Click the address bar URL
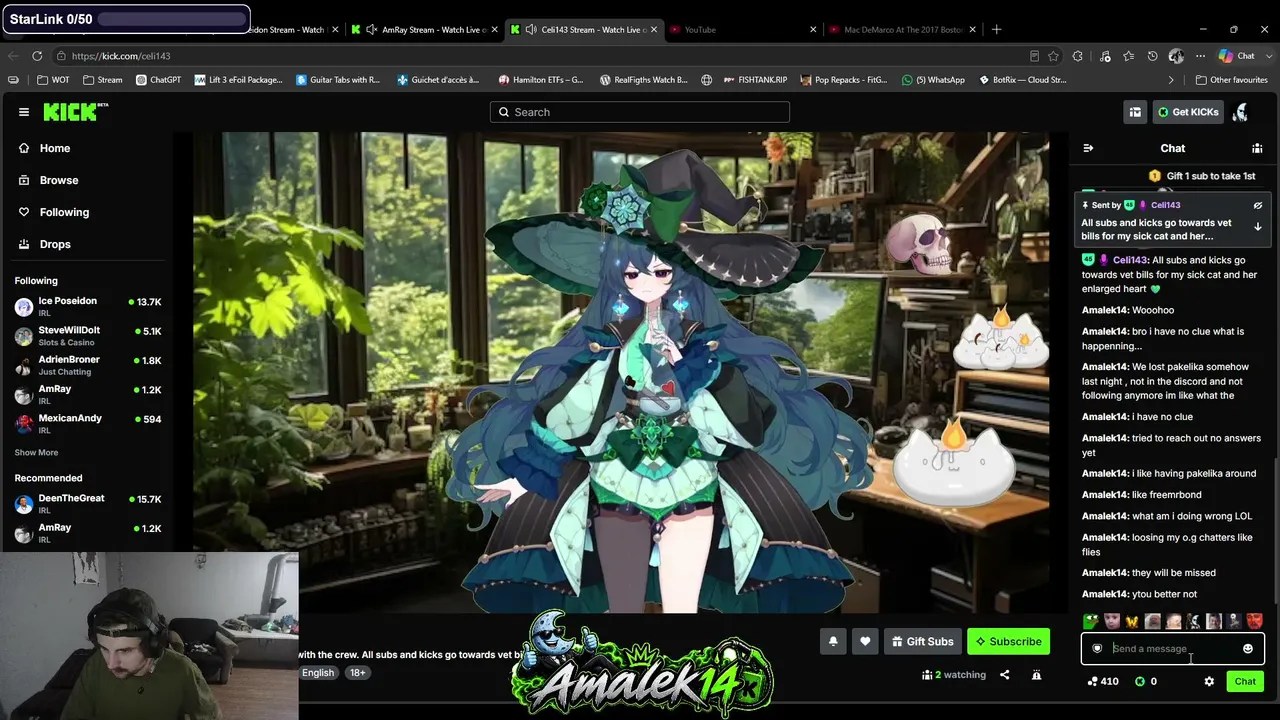This screenshot has width=1280, height=720. pyautogui.click(x=121, y=56)
